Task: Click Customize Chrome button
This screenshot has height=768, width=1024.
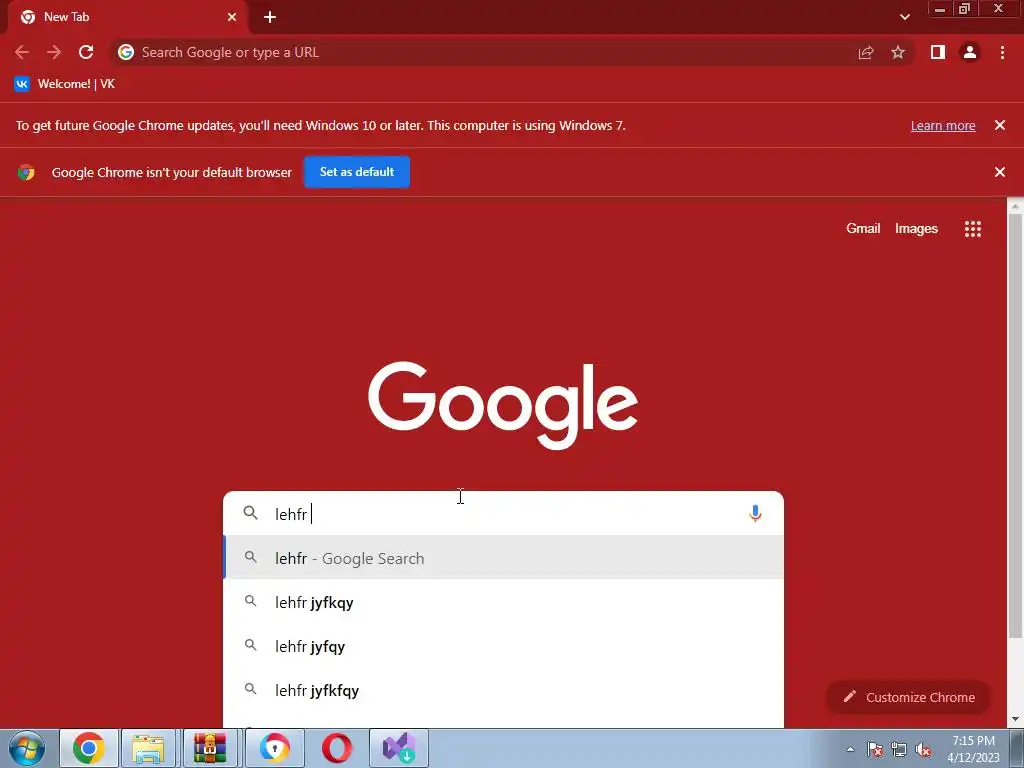Action: coord(908,697)
